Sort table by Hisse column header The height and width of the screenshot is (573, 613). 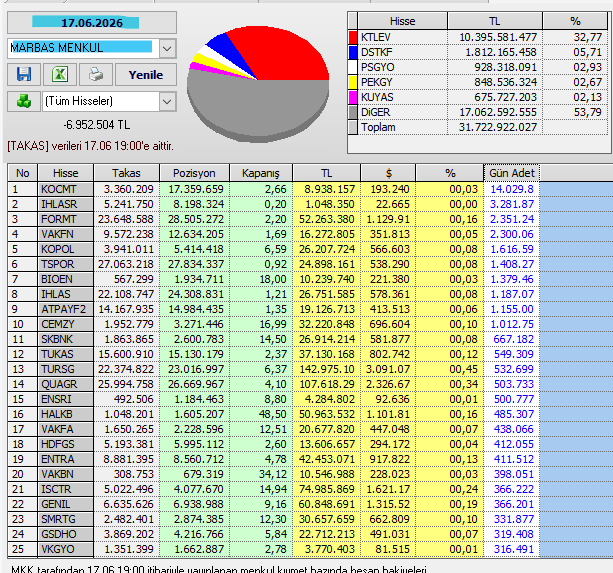[x=66, y=173]
